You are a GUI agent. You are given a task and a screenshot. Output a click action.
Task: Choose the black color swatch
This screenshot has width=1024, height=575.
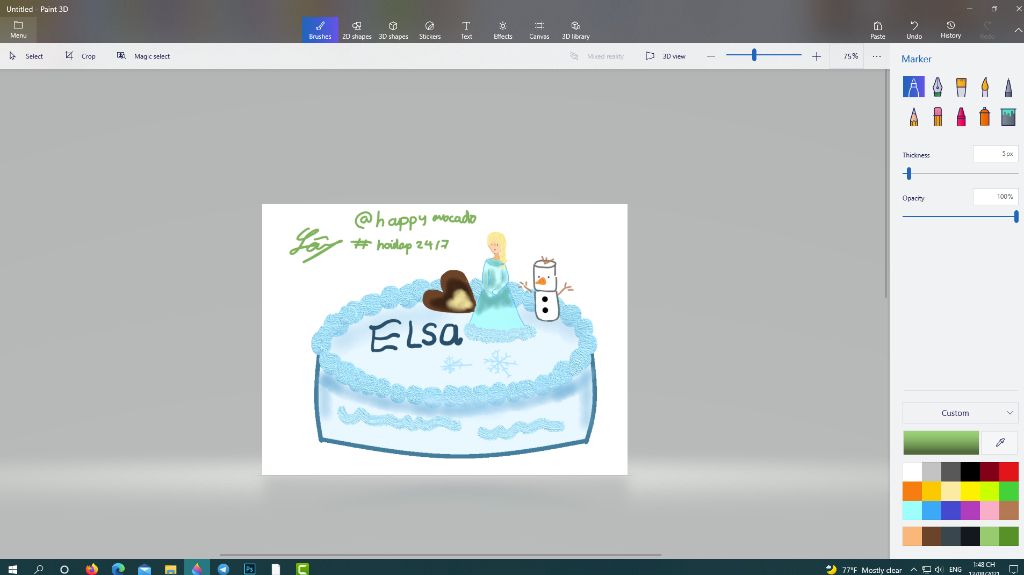(x=970, y=471)
